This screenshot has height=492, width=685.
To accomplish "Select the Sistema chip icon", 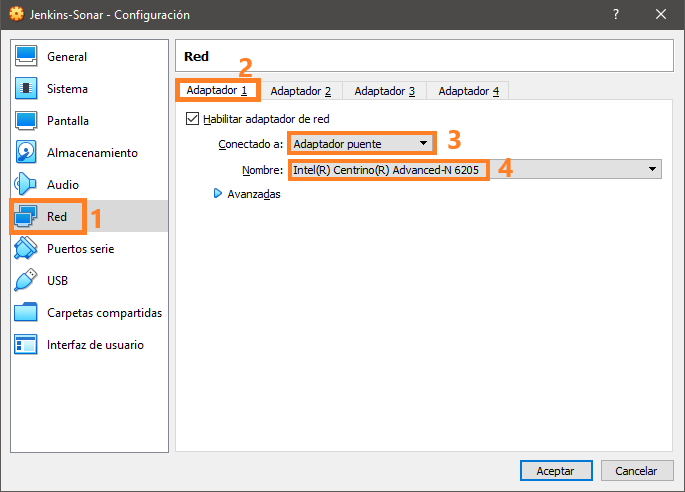I will [x=27, y=89].
